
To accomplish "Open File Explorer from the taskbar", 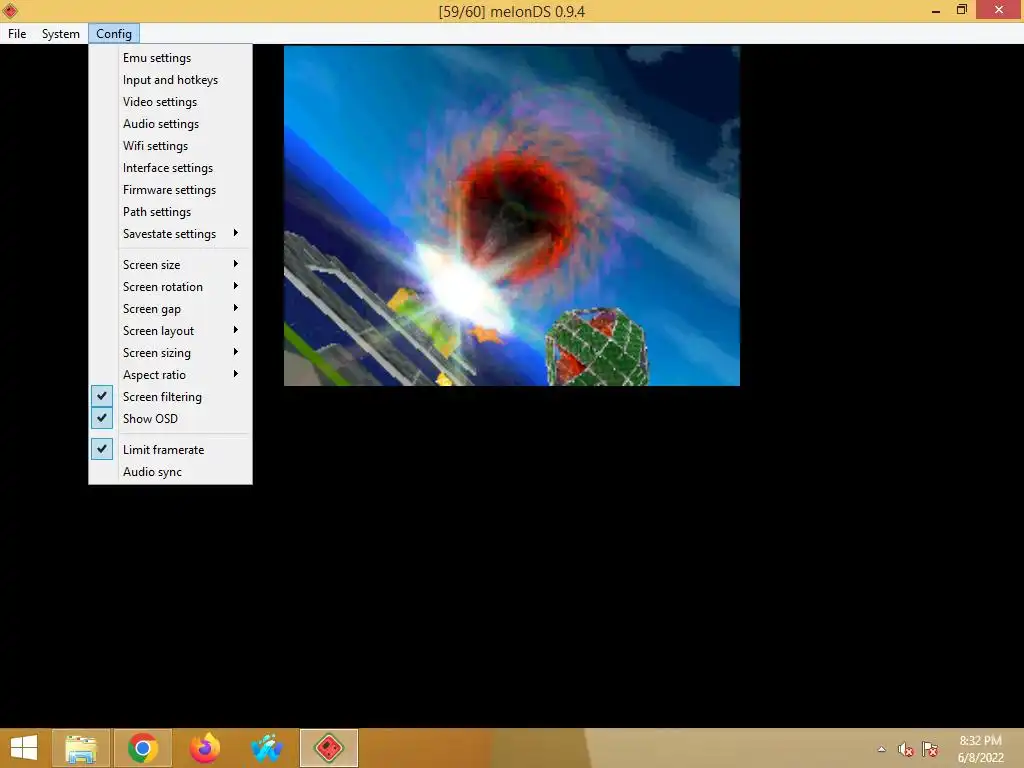I will click(81, 748).
